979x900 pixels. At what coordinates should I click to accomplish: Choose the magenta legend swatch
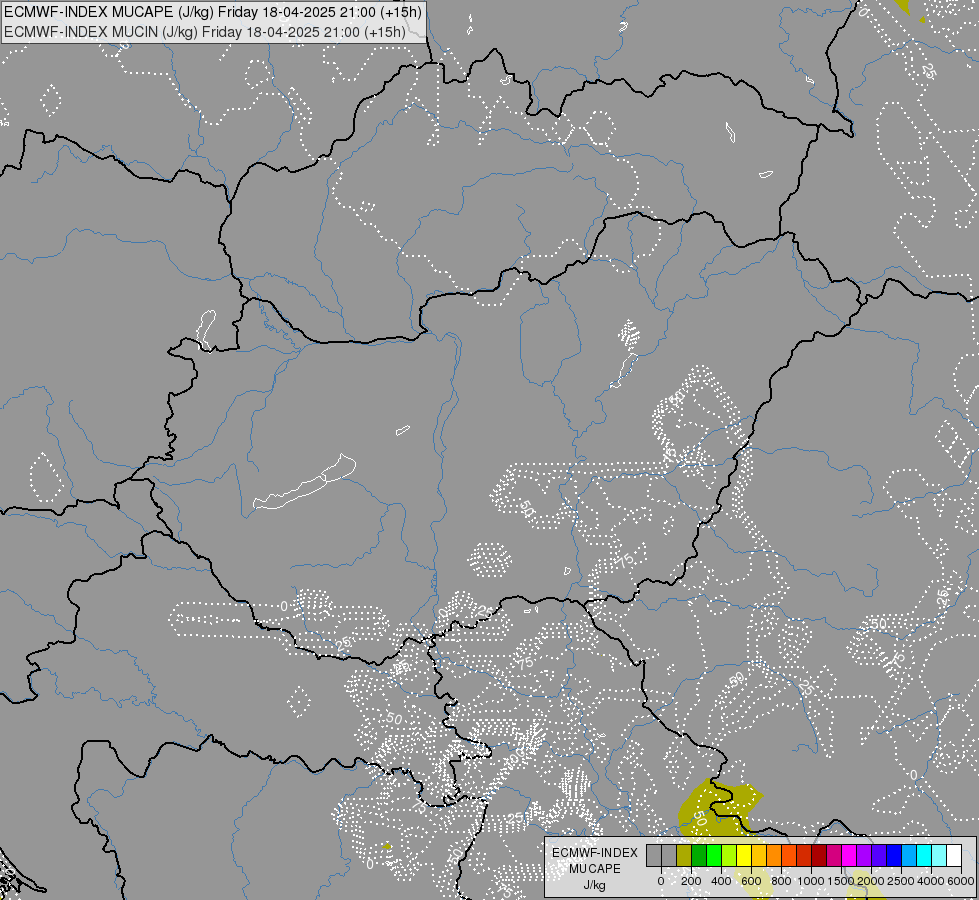[850, 855]
